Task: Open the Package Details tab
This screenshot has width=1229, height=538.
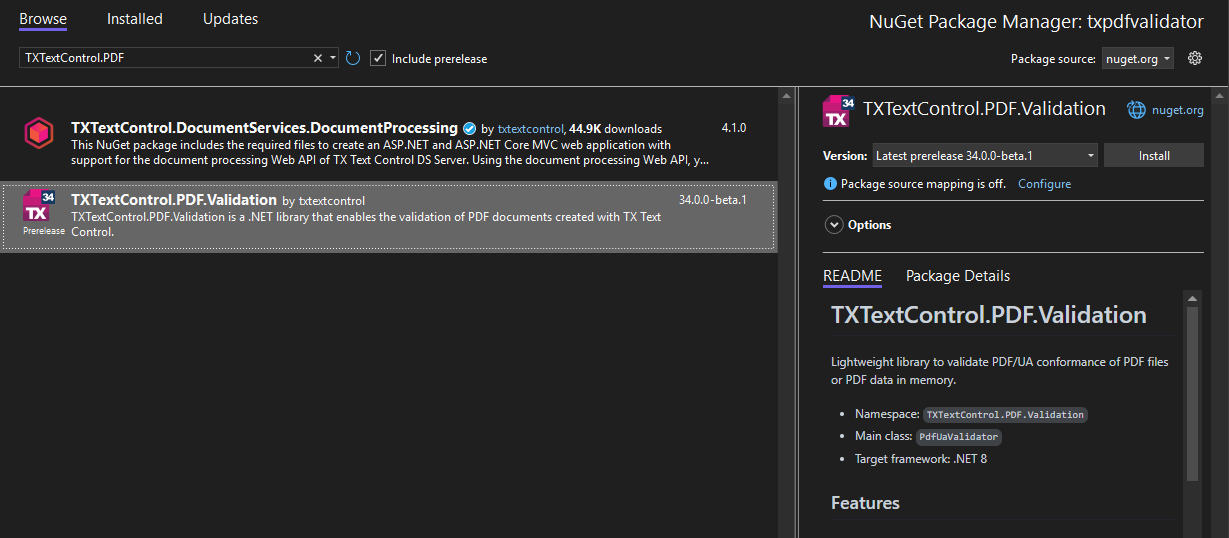Action: [x=957, y=276]
